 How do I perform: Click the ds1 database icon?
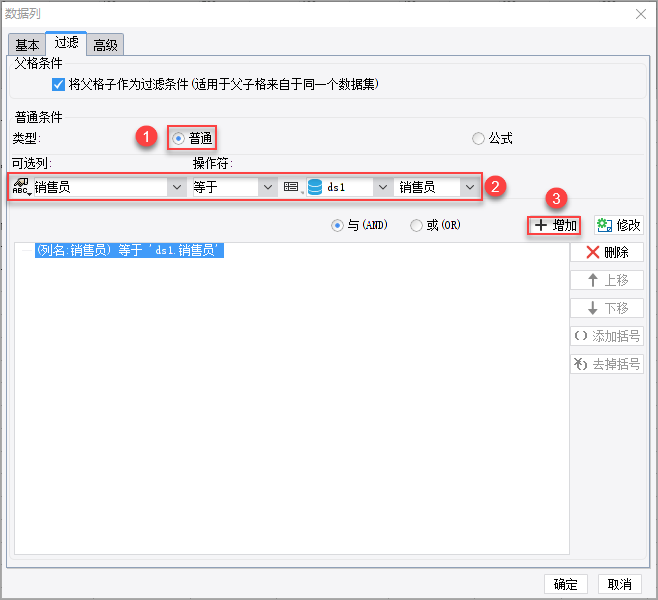(x=315, y=187)
